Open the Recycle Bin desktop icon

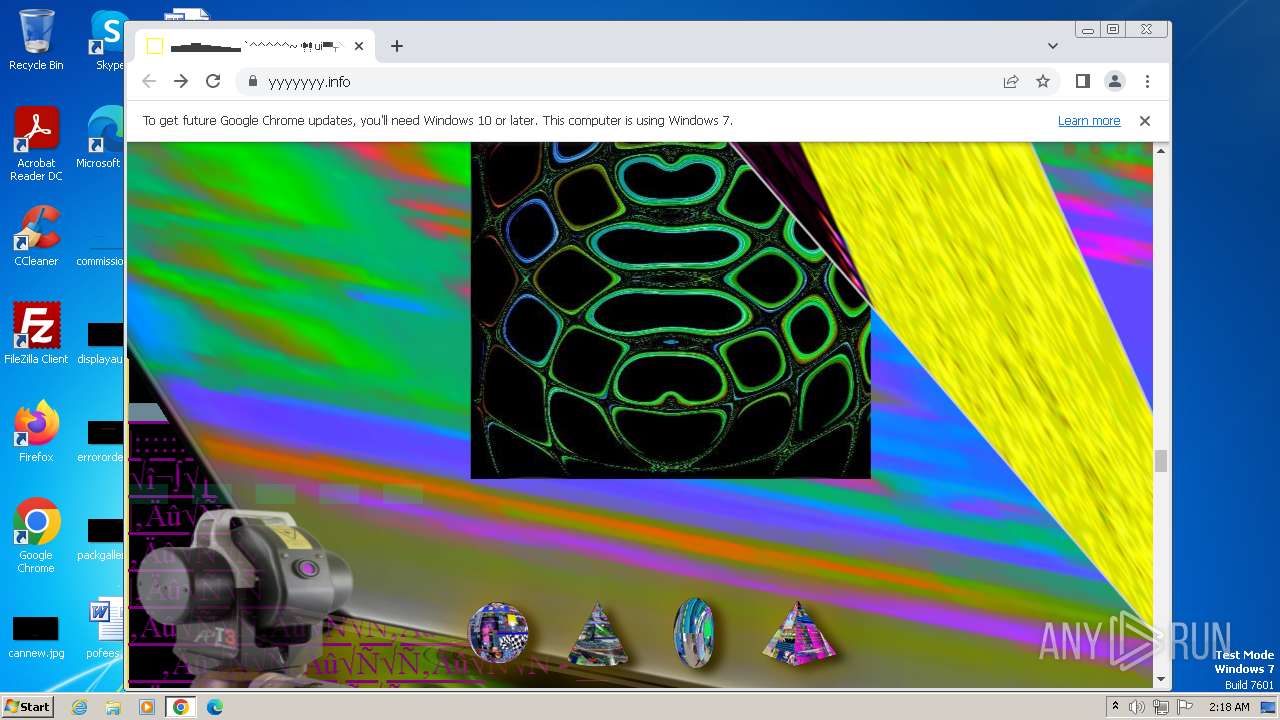(36, 40)
